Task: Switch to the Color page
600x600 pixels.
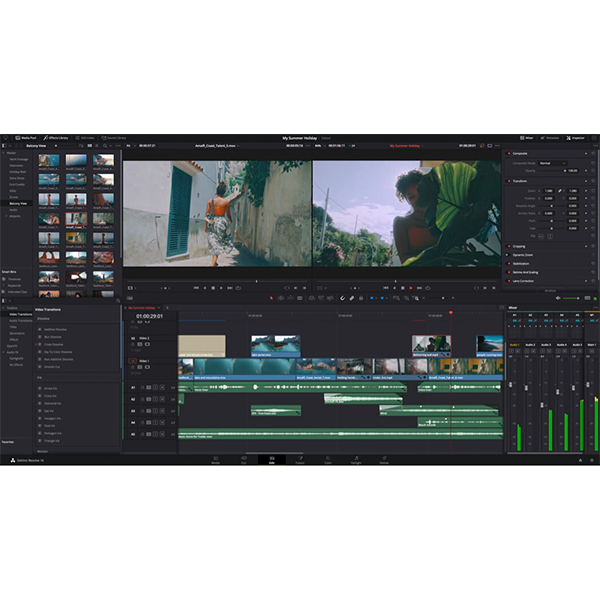Action: (x=327, y=460)
